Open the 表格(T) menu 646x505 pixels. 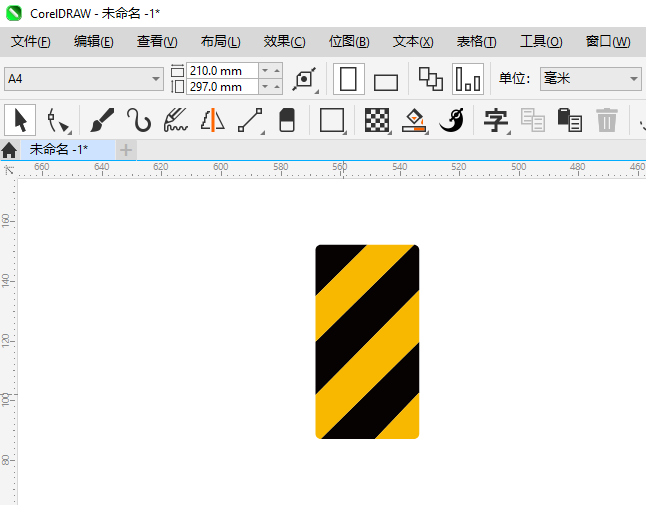click(x=477, y=42)
